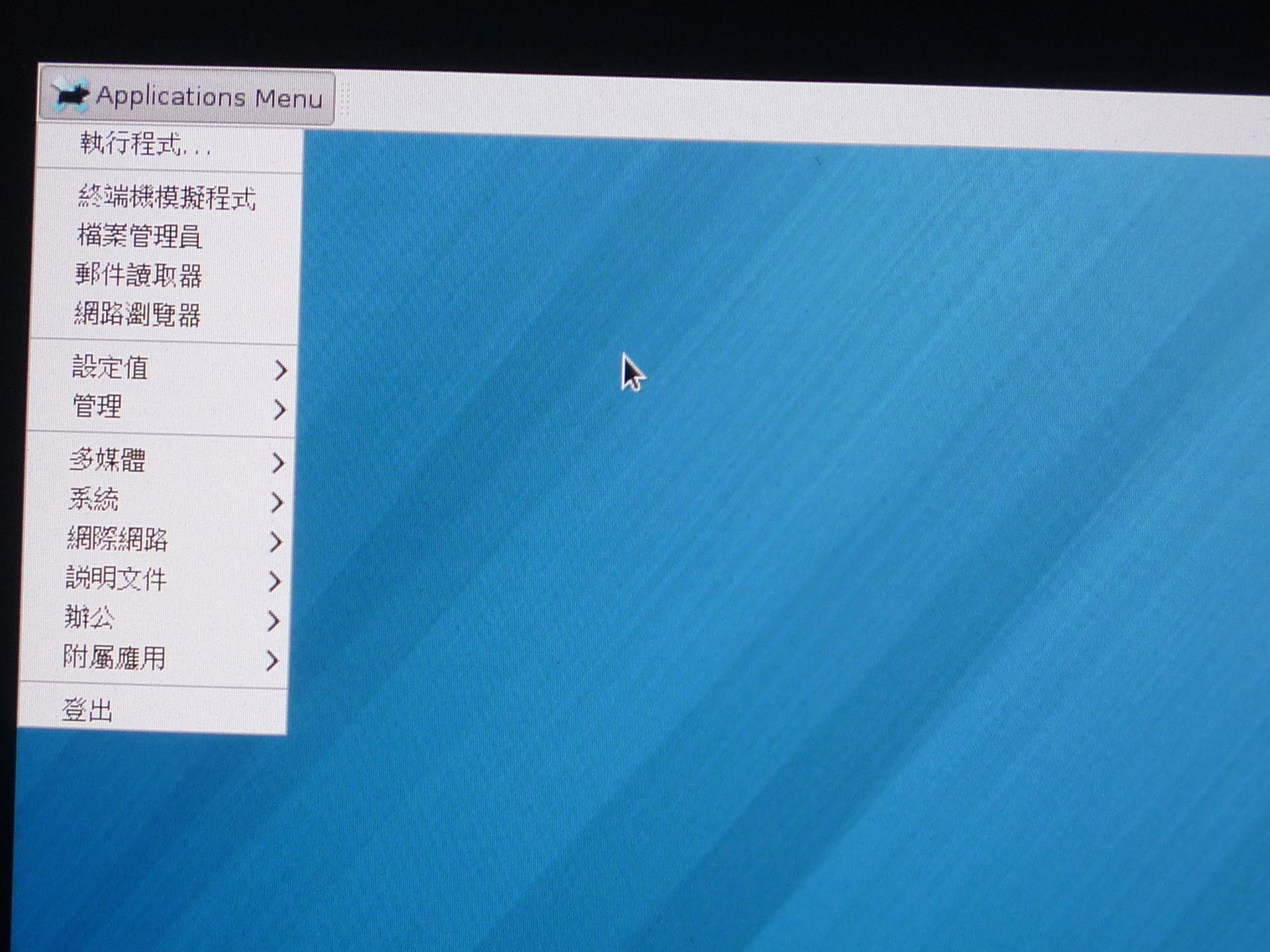Expand the 系統 system submenu arrow

277,503
